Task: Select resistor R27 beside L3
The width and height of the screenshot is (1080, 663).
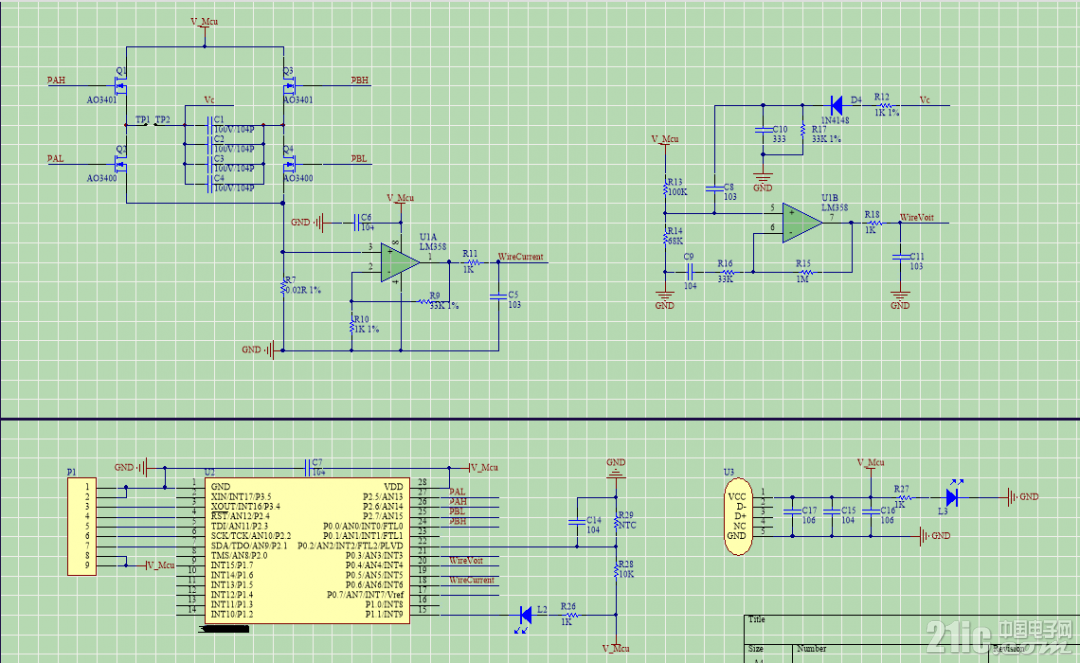Action: pyautogui.click(x=904, y=496)
